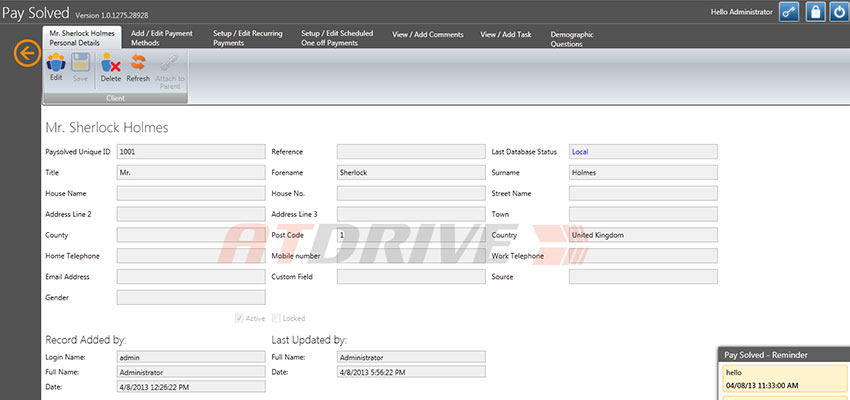850x400 pixels.
Task: Click the orange back arrow icon
Action: [x=27, y=53]
